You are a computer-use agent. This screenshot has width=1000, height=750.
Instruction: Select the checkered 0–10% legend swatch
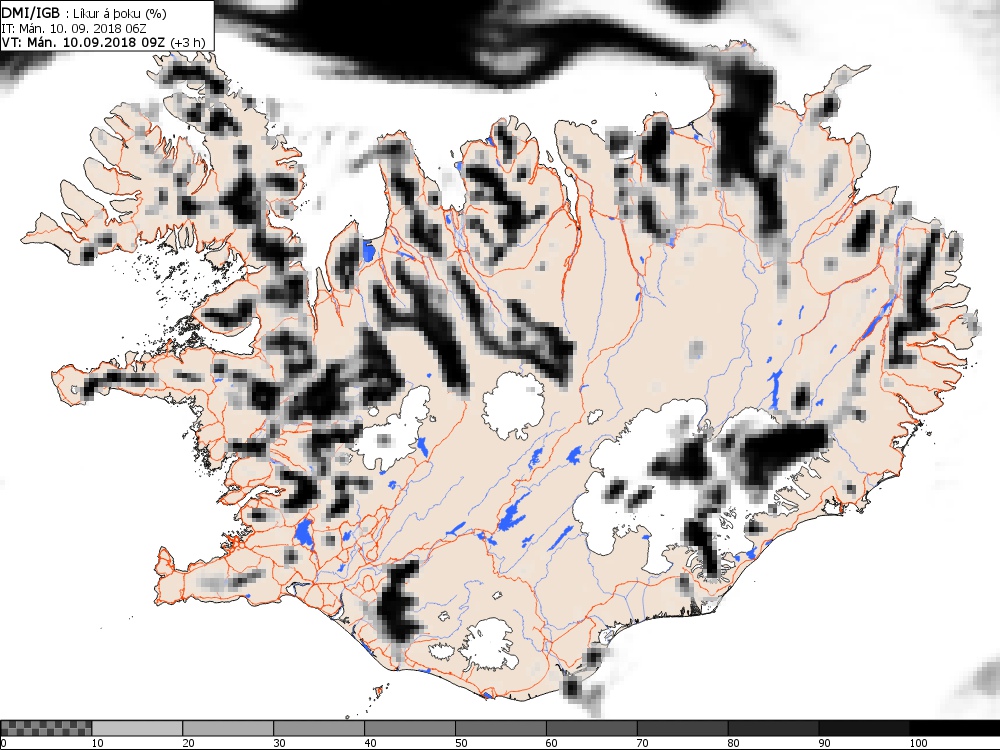(46, 728)
